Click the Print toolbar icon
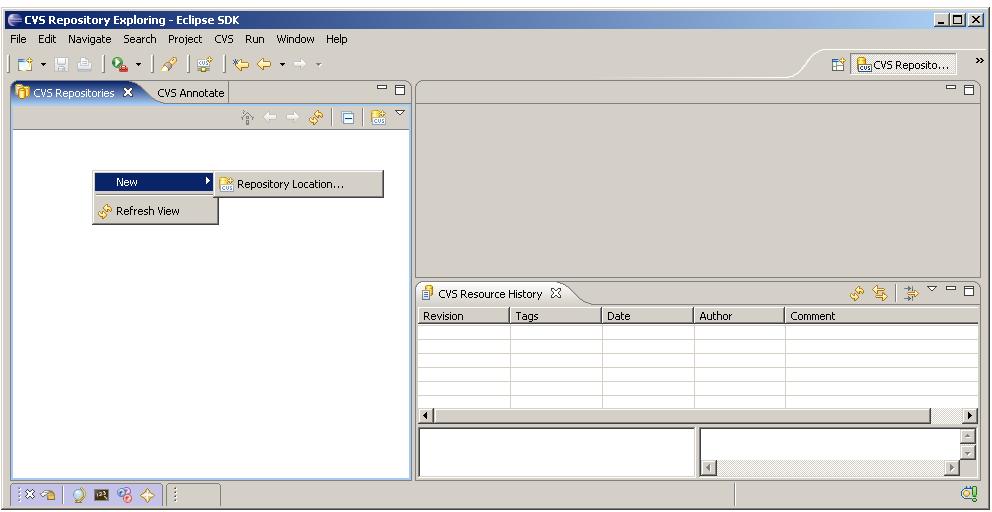Image resolution: width=992 pixels, height=512 pixels. 84,64
